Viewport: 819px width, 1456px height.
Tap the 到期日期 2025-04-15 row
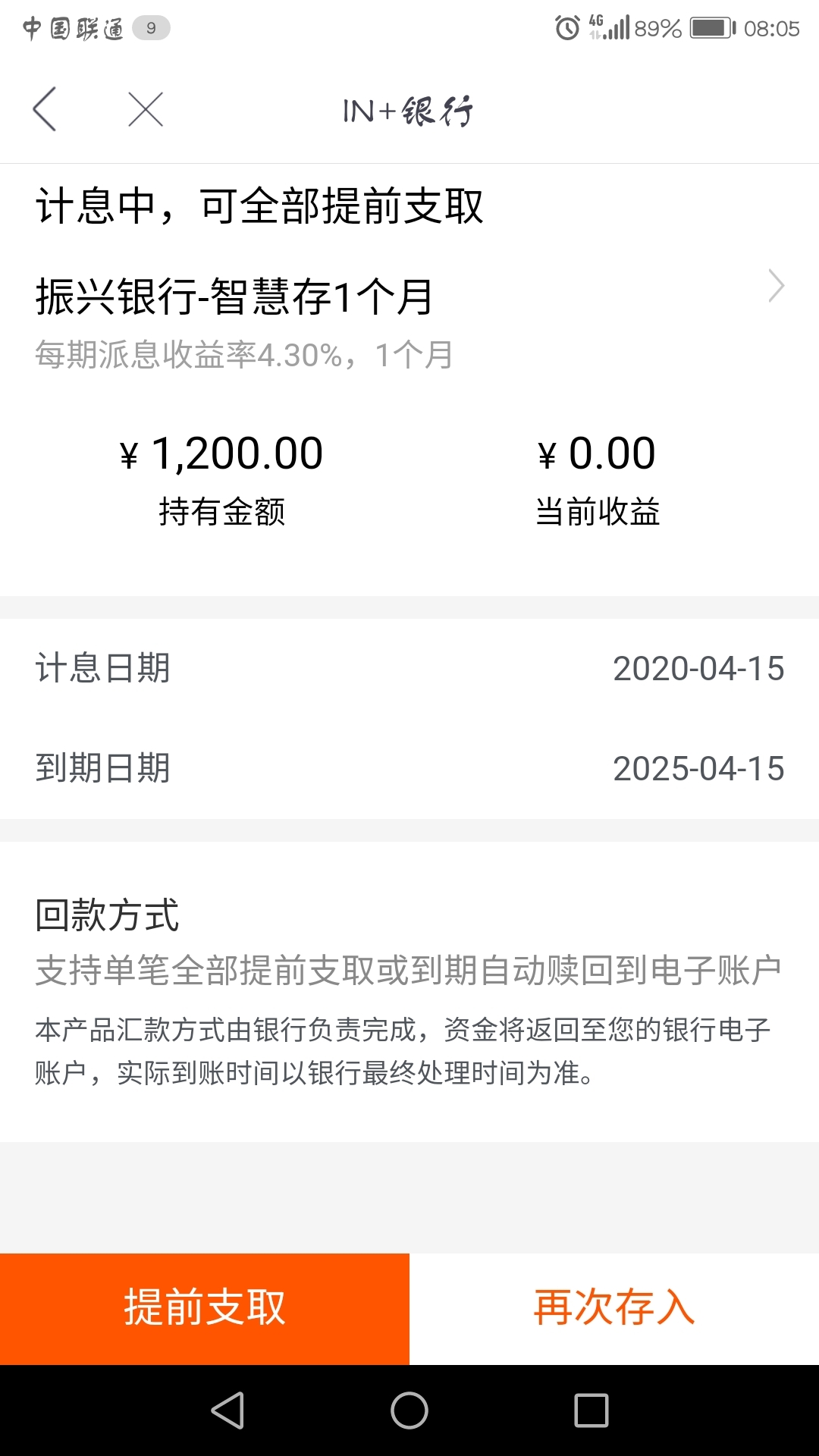409,768
